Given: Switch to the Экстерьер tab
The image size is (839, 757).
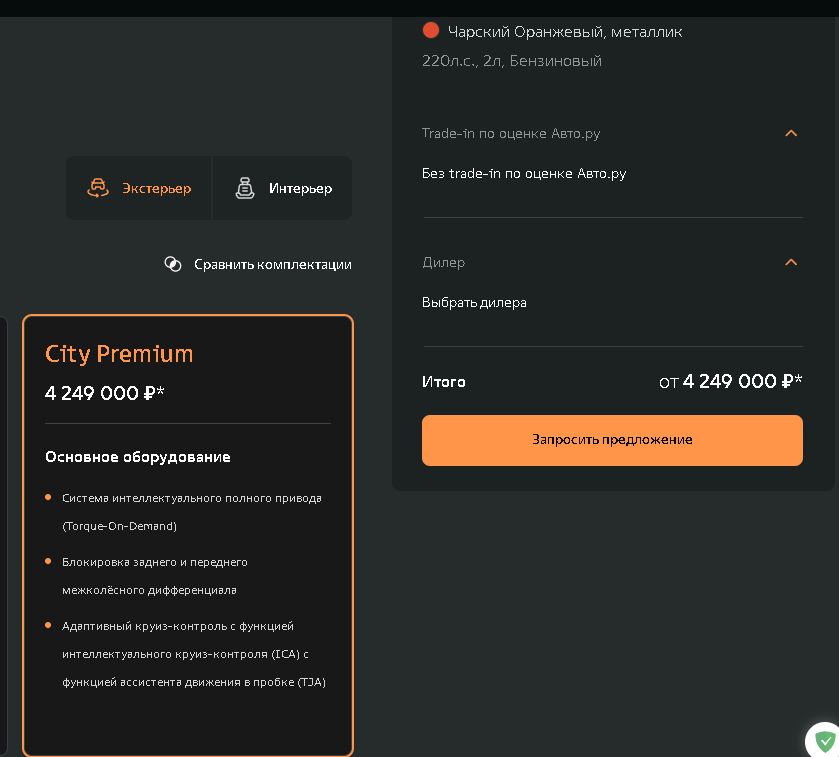Looking at the screenshot, I should tap(139, 188).
